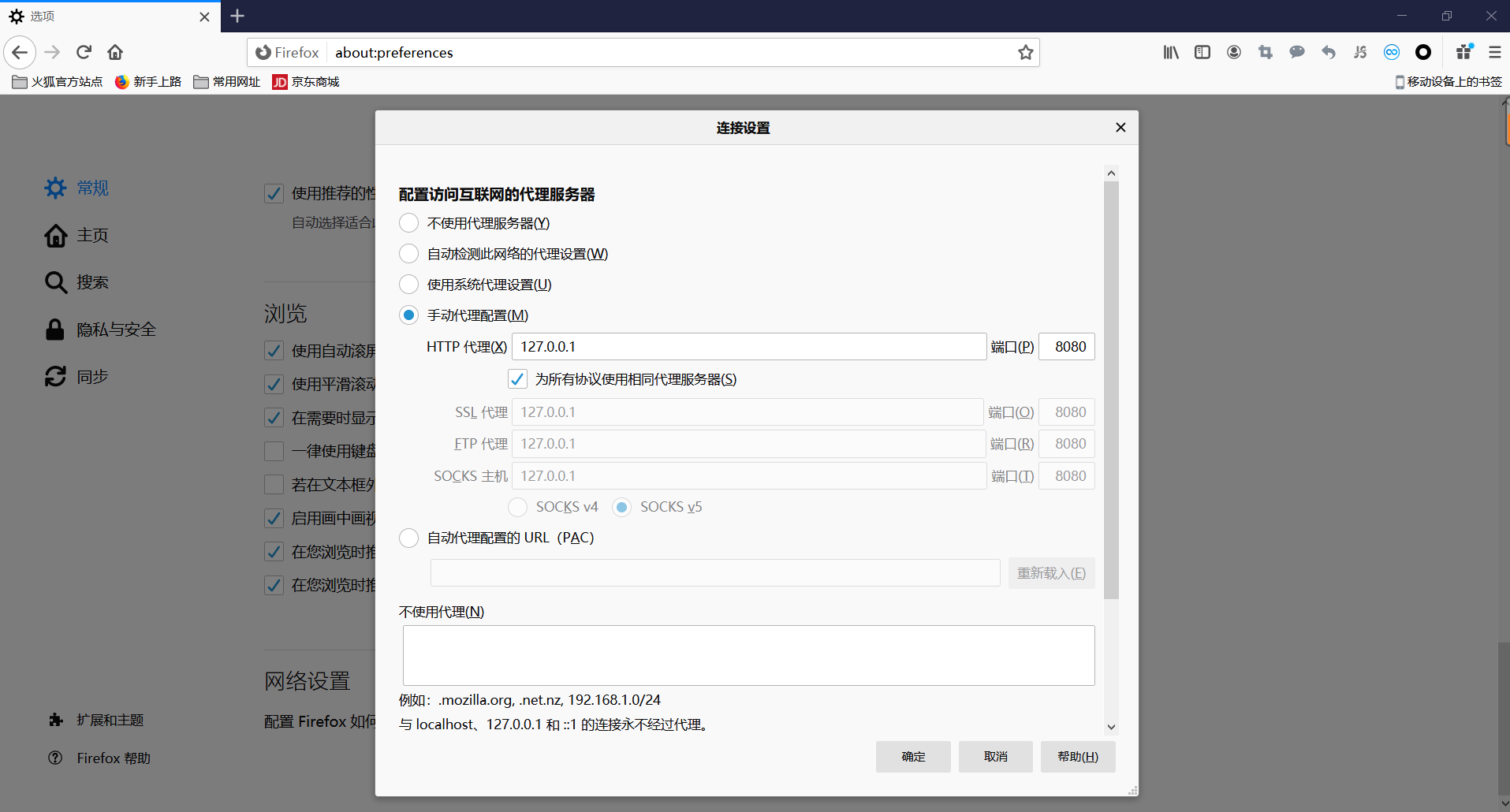Click the undo arrow toolbar icon
1510x812 pixels.
1329,52
